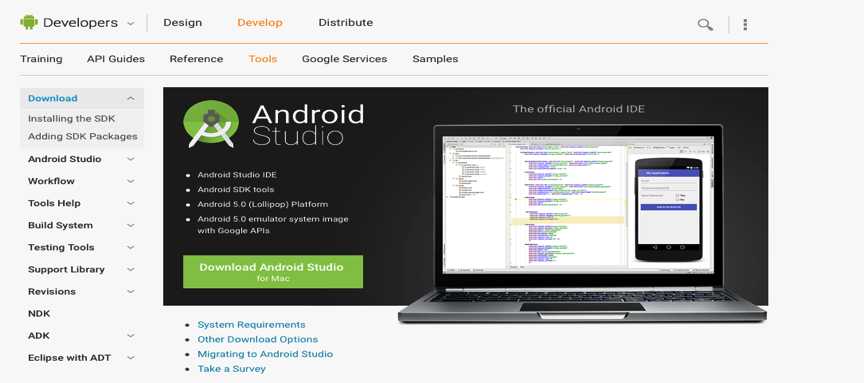Image resolution: width=864 pixels, height=383 pixels.
Task: Click the Download Android Studio button
Action: 273,272
